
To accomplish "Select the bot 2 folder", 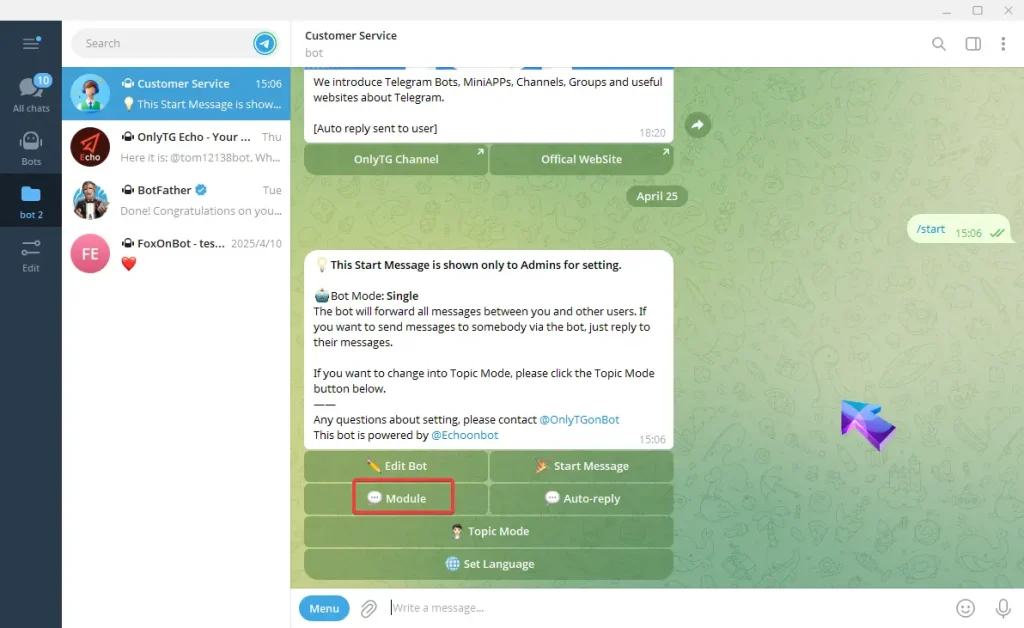I will click(31, 201).
